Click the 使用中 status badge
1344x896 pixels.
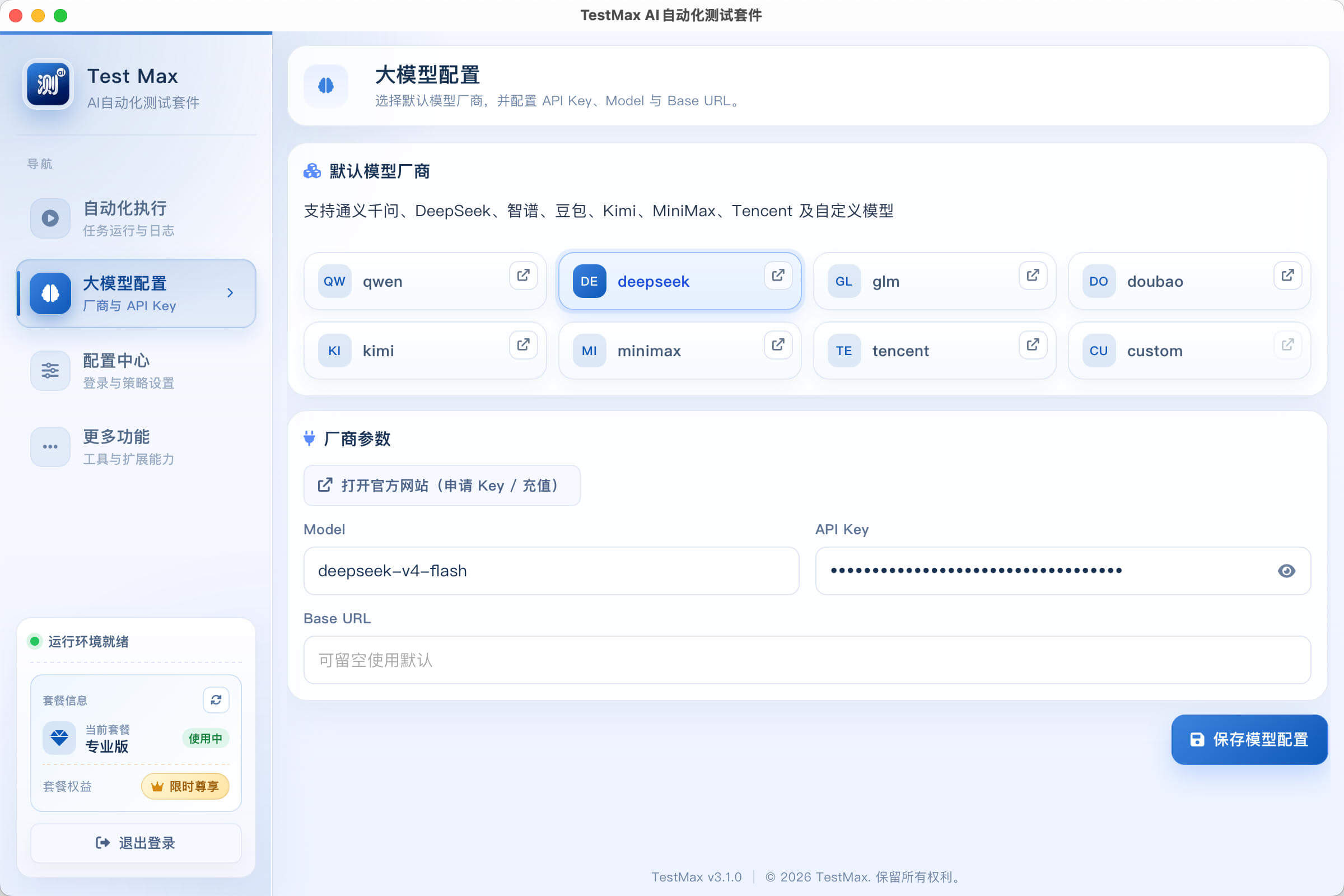pyautogui.click(x=206, y=738)
